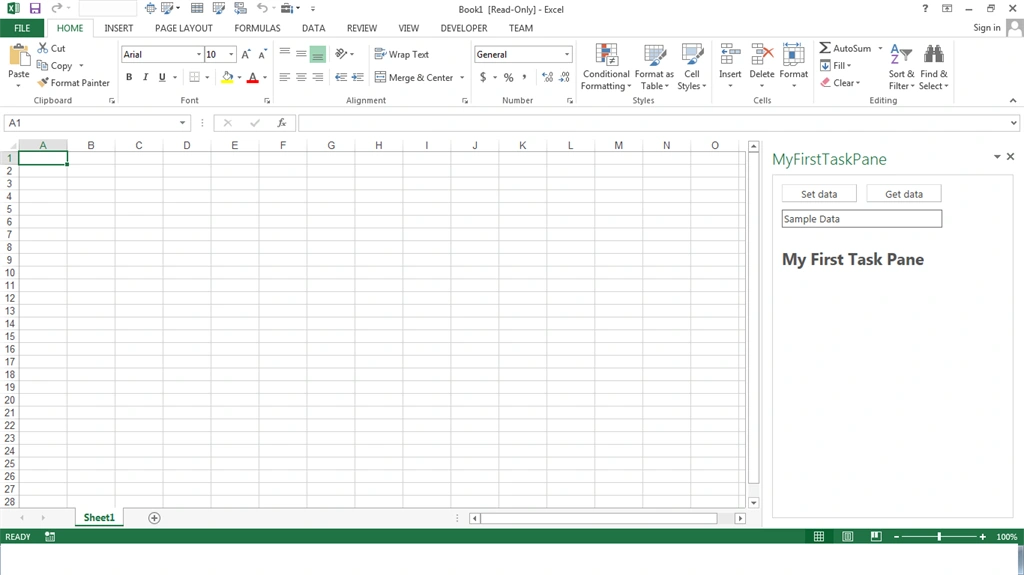
Task: Open the DEVELOPER ribbon tab
Action: pos(464,28)
